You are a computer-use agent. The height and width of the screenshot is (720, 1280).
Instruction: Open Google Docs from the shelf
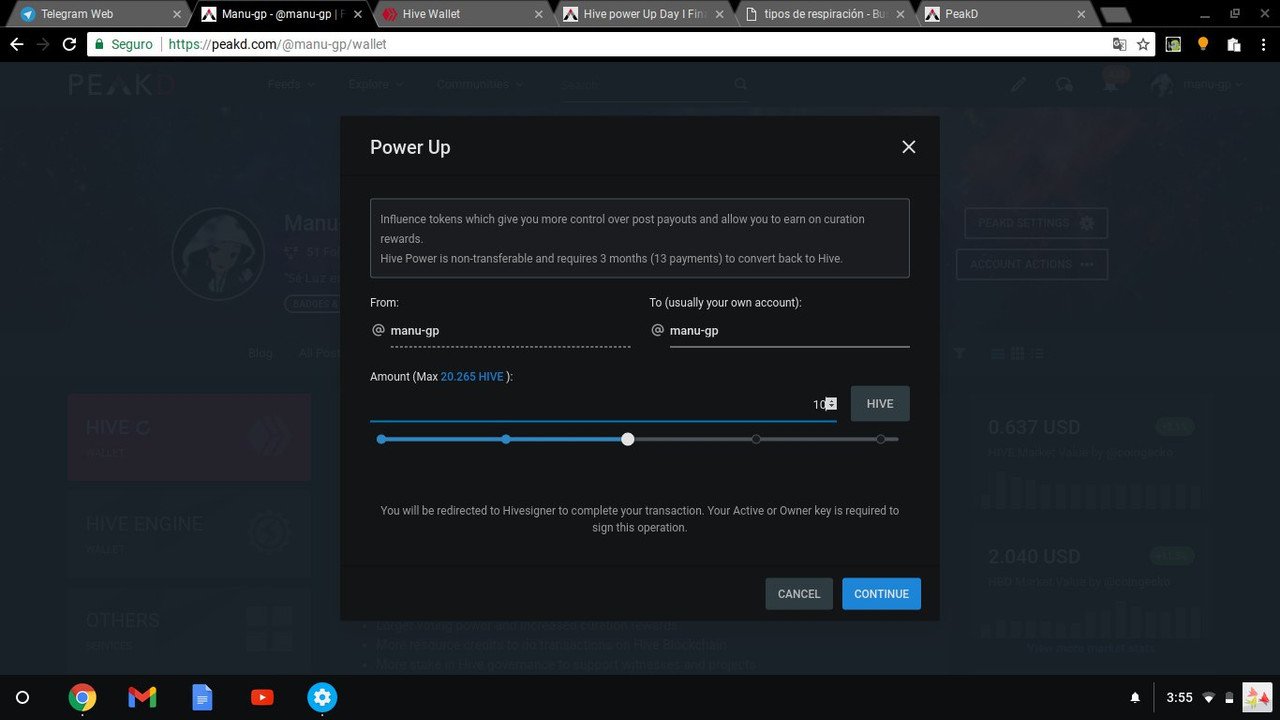pos(202,697)
